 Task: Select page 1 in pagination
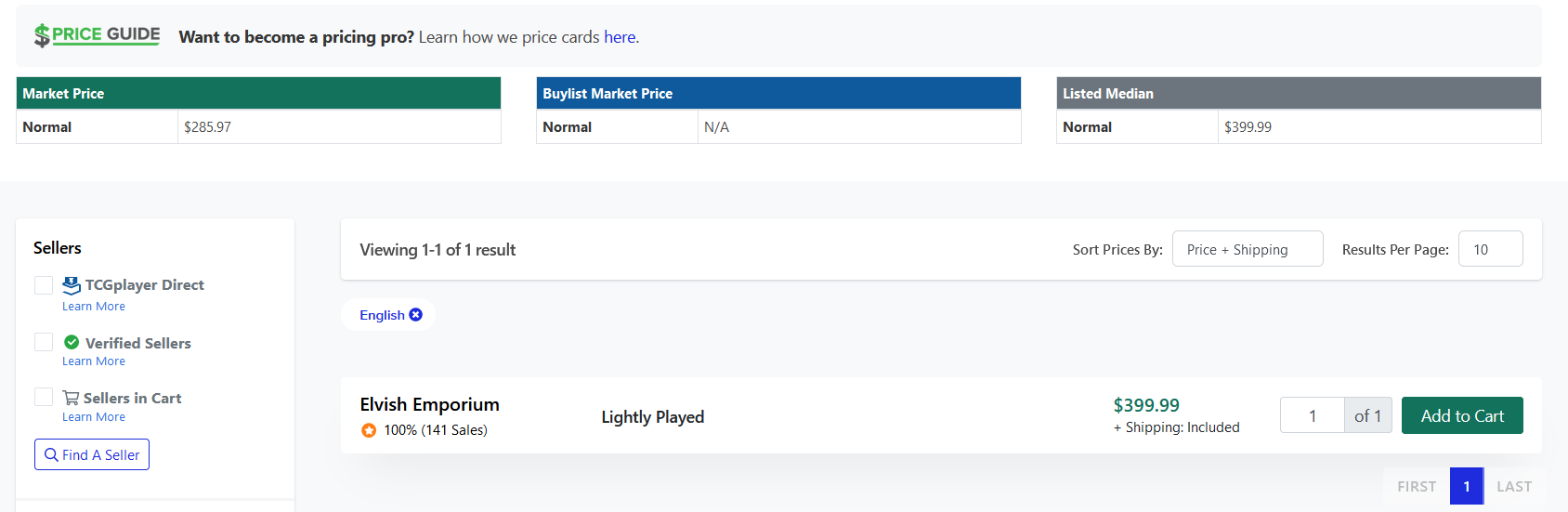pyautogui.click(x=1467, y=486)
